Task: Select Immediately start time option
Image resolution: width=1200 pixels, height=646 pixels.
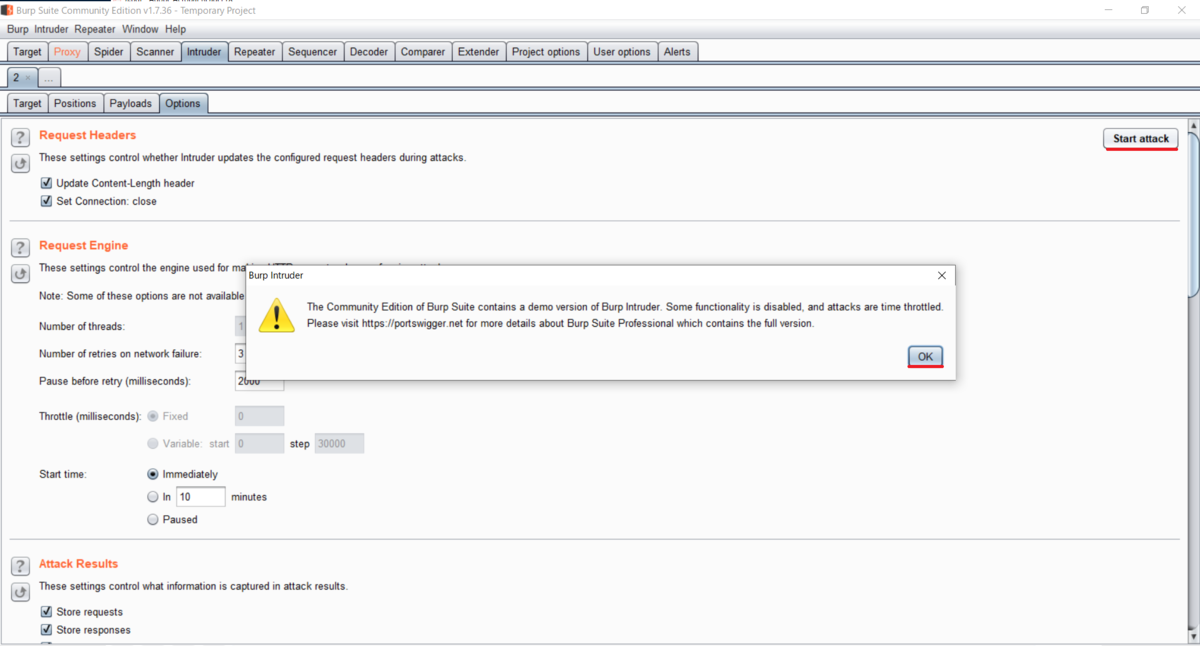Action: pyautogui.click(x=153, y=474)
